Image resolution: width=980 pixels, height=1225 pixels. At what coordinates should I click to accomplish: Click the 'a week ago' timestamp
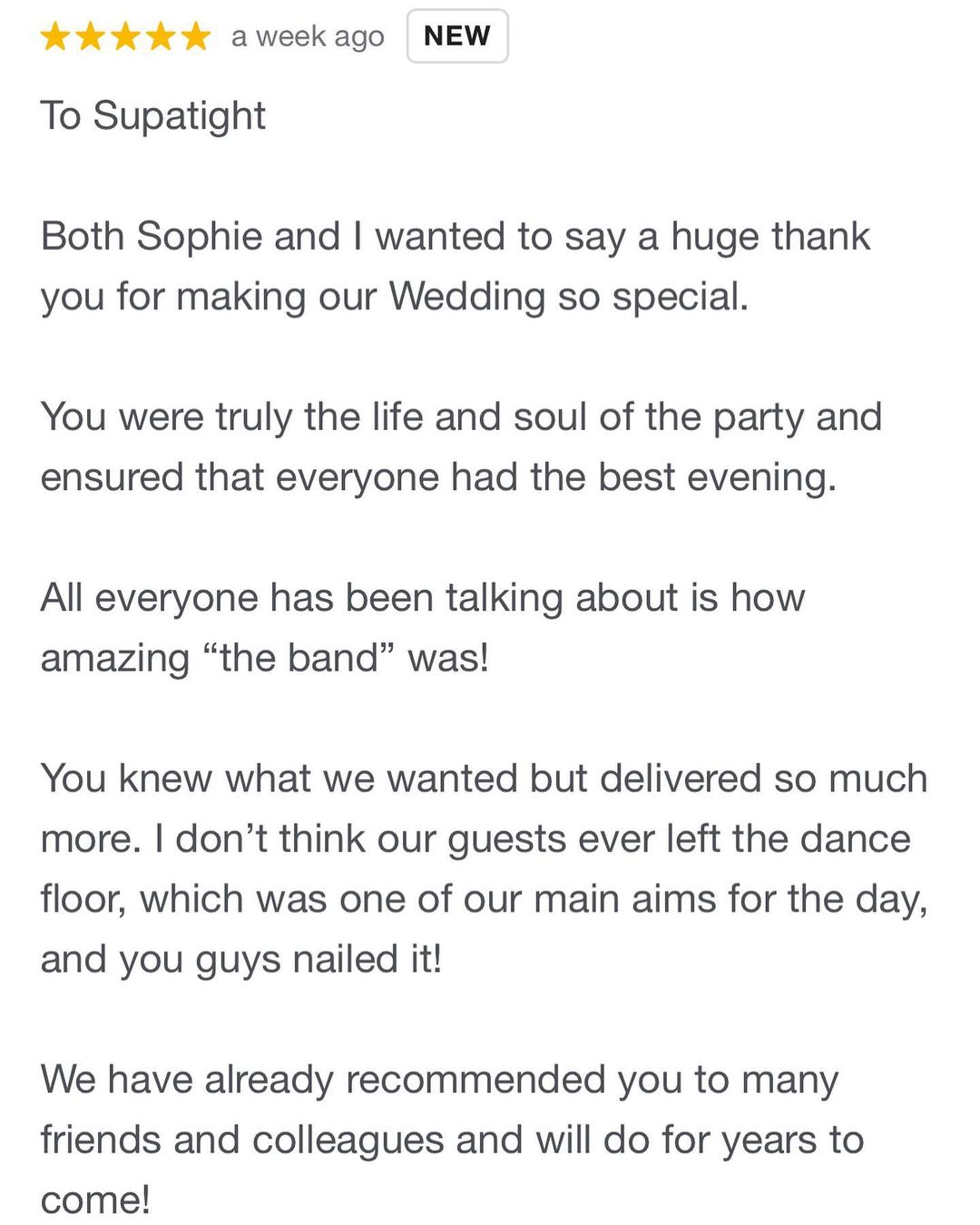tap(308, 37)
